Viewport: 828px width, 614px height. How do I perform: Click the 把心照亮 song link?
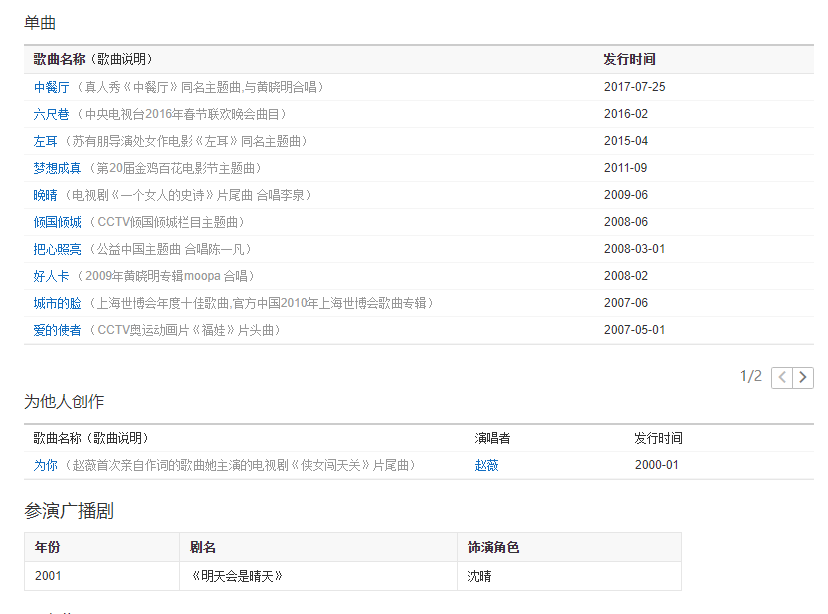pyautogui.click(x=57, y=249)
